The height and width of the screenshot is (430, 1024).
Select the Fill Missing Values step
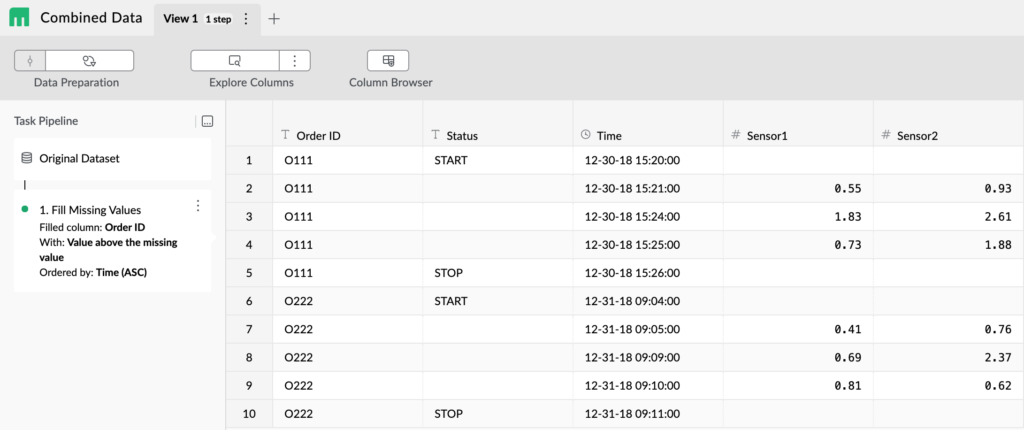(112, 240)
